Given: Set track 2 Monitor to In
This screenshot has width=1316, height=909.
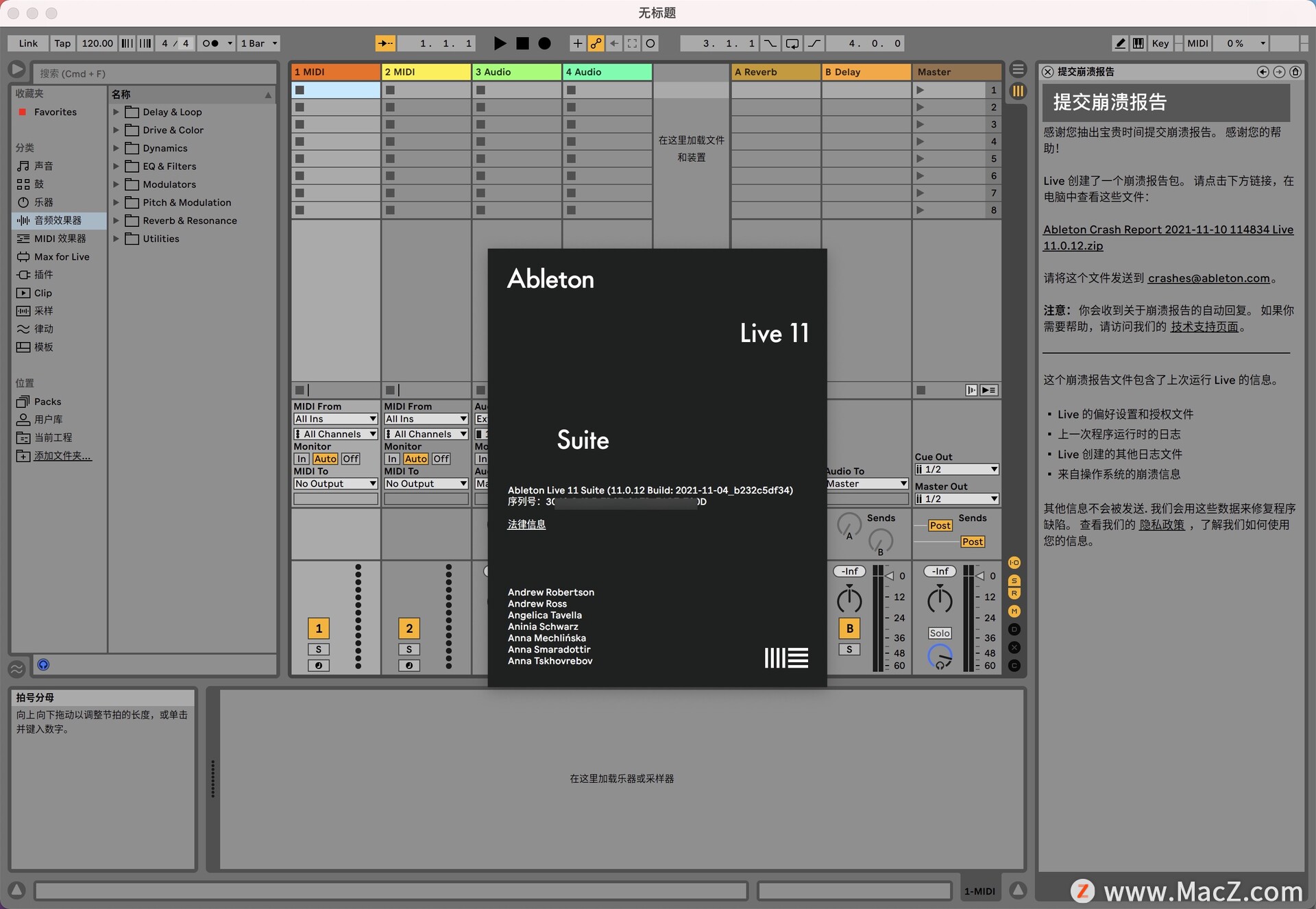Looking at the screenshot, I should (392, 459).
